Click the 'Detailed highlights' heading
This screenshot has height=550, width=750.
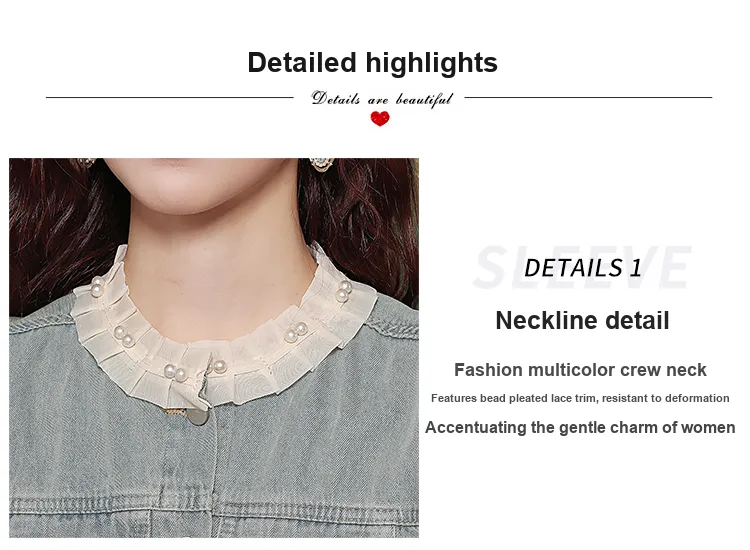coord(372,63)
